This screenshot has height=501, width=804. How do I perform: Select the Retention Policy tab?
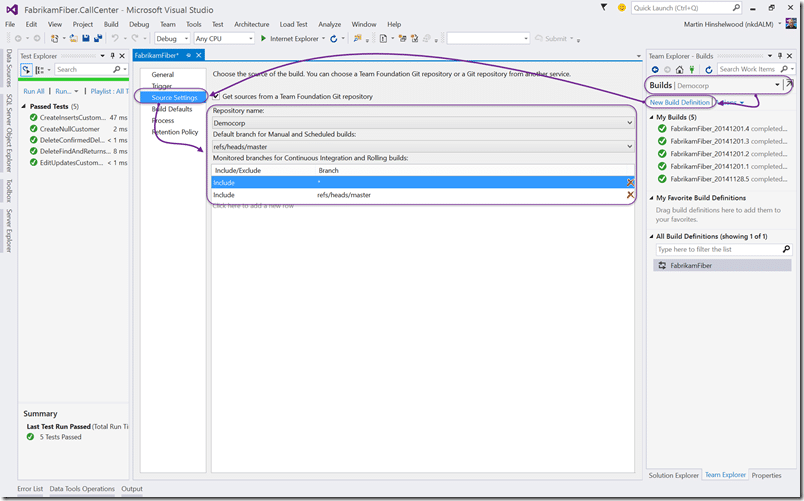[x=175, y=132]
